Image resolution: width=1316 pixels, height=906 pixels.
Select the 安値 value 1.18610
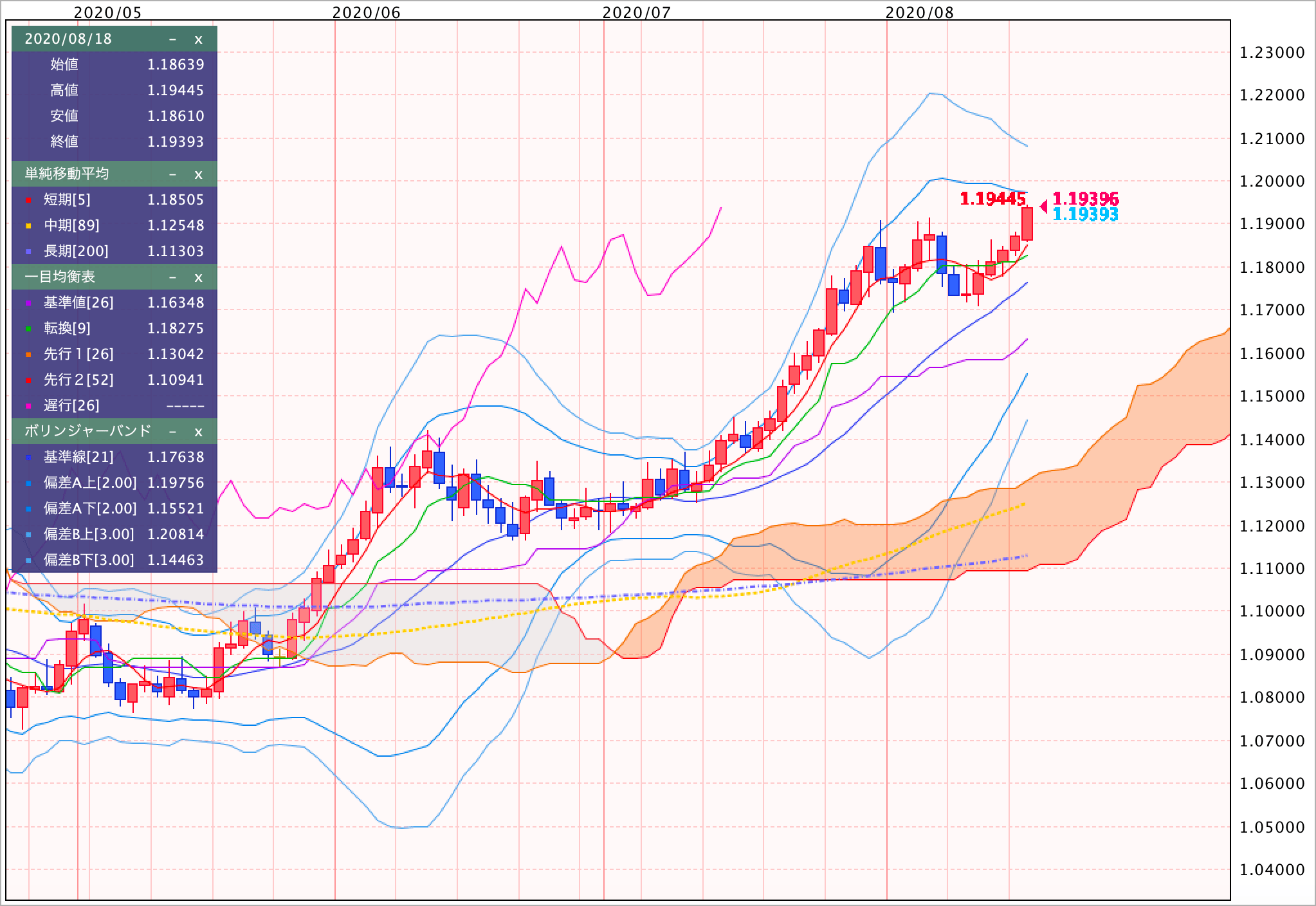tap(176, 116)
